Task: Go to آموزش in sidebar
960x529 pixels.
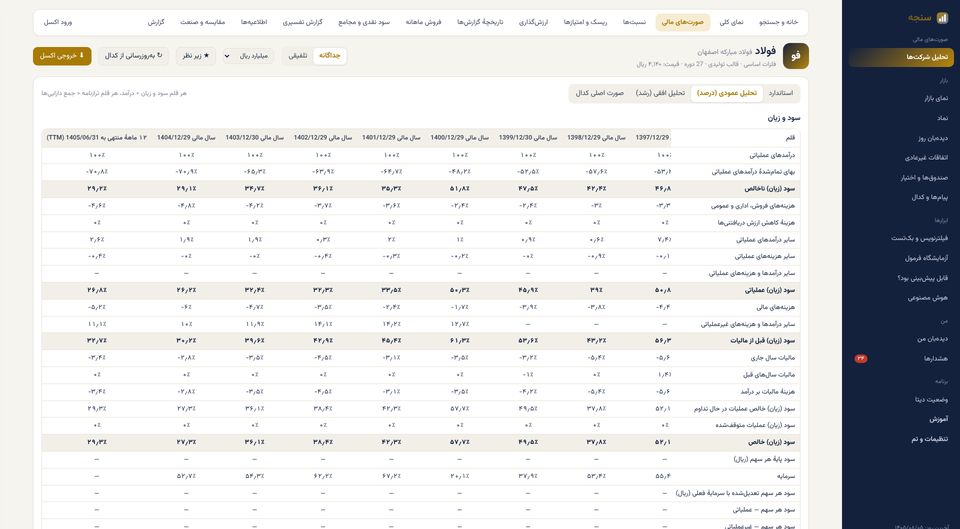Action: (x=901, y=419)
